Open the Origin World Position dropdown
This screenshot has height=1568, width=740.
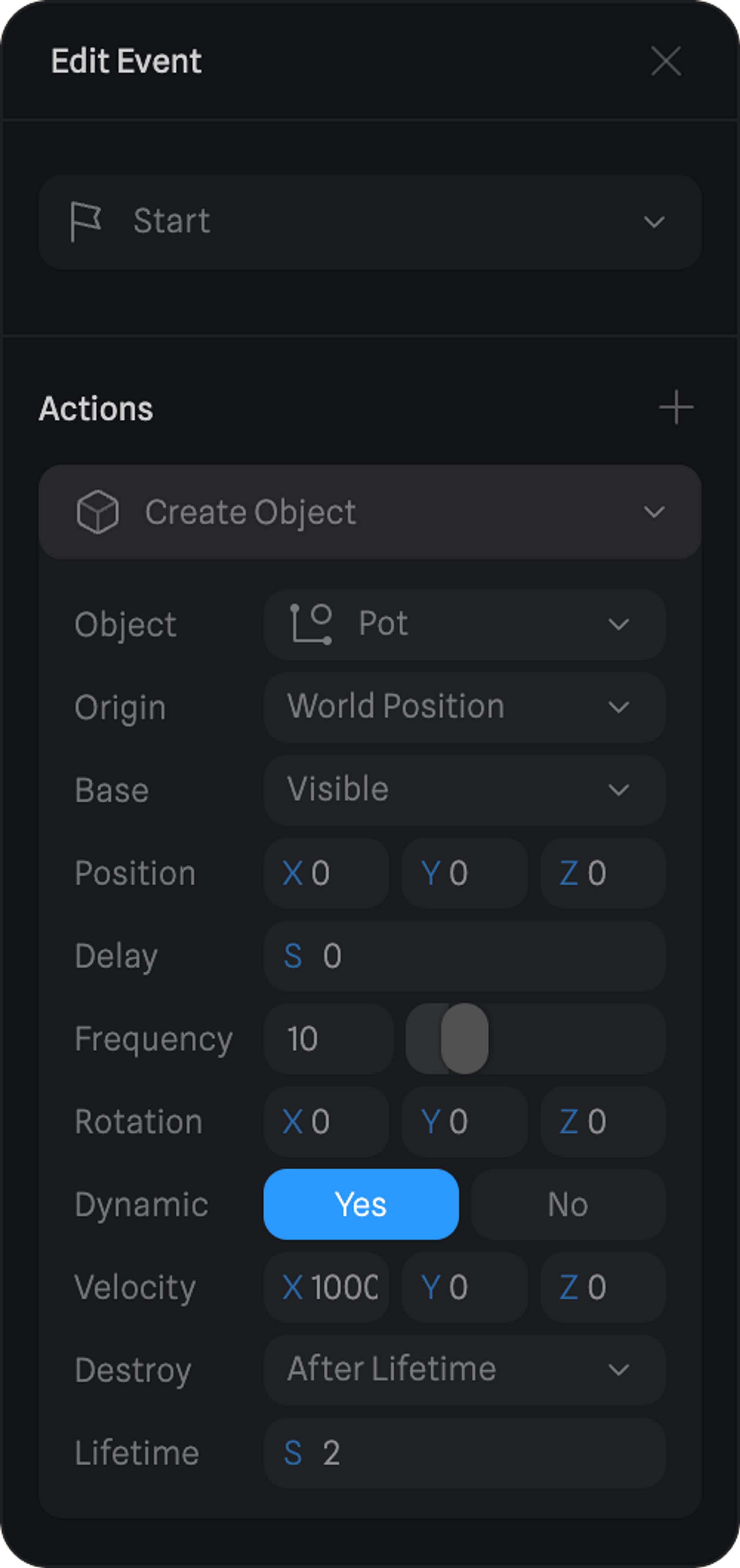(x=464, y=707)
